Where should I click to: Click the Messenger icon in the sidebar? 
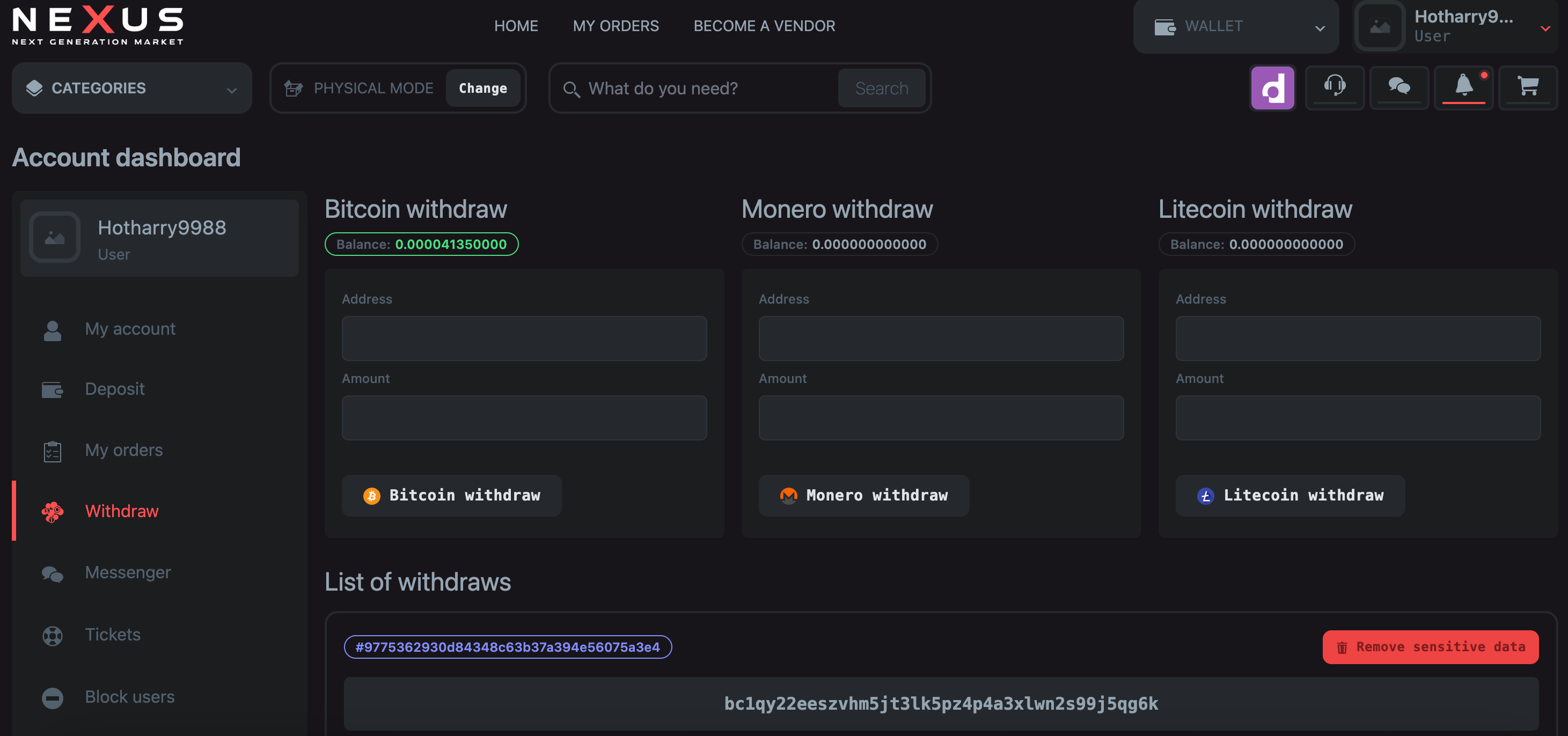coord(53,573)
